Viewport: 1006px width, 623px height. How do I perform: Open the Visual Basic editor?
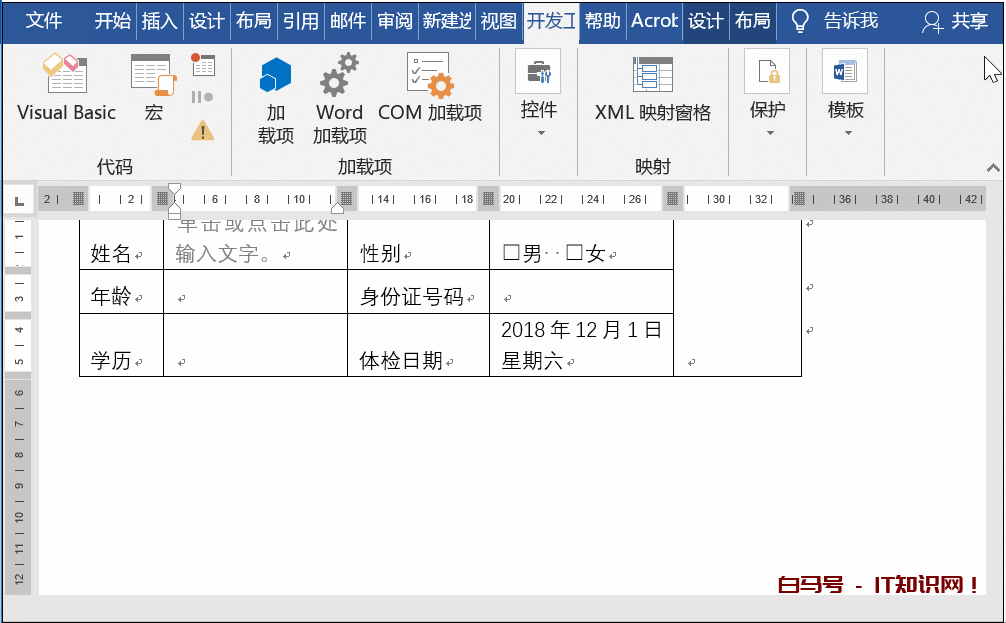tap(66, 88)
